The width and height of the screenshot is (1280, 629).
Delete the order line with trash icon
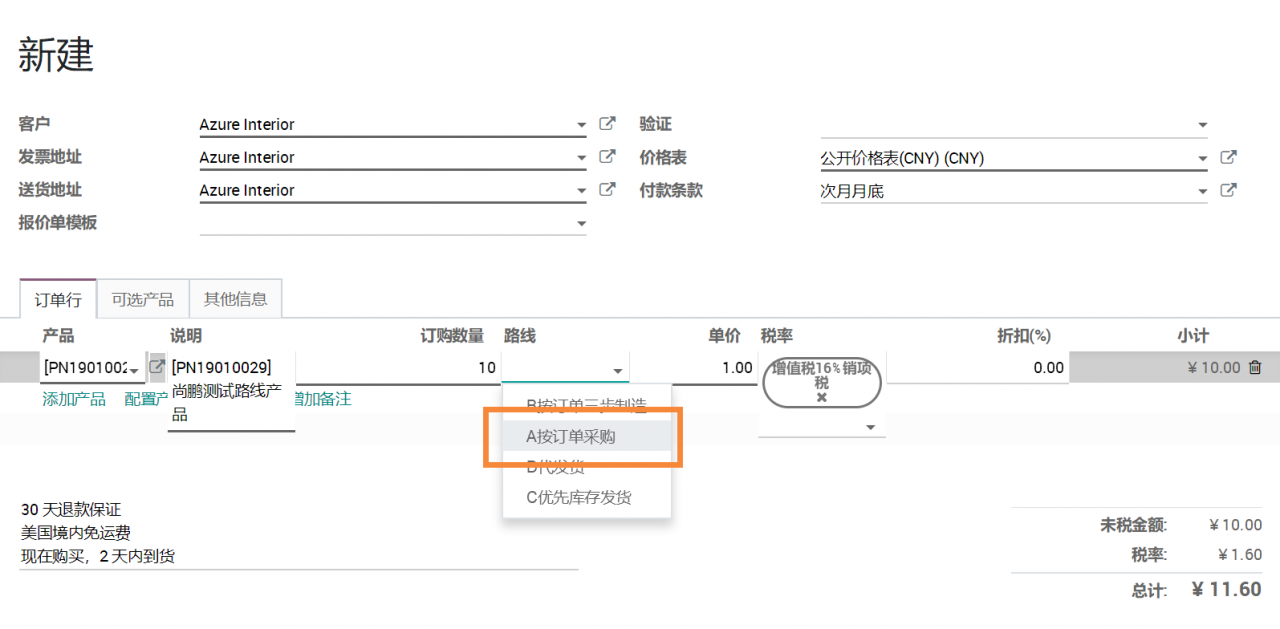point(1255,368)
